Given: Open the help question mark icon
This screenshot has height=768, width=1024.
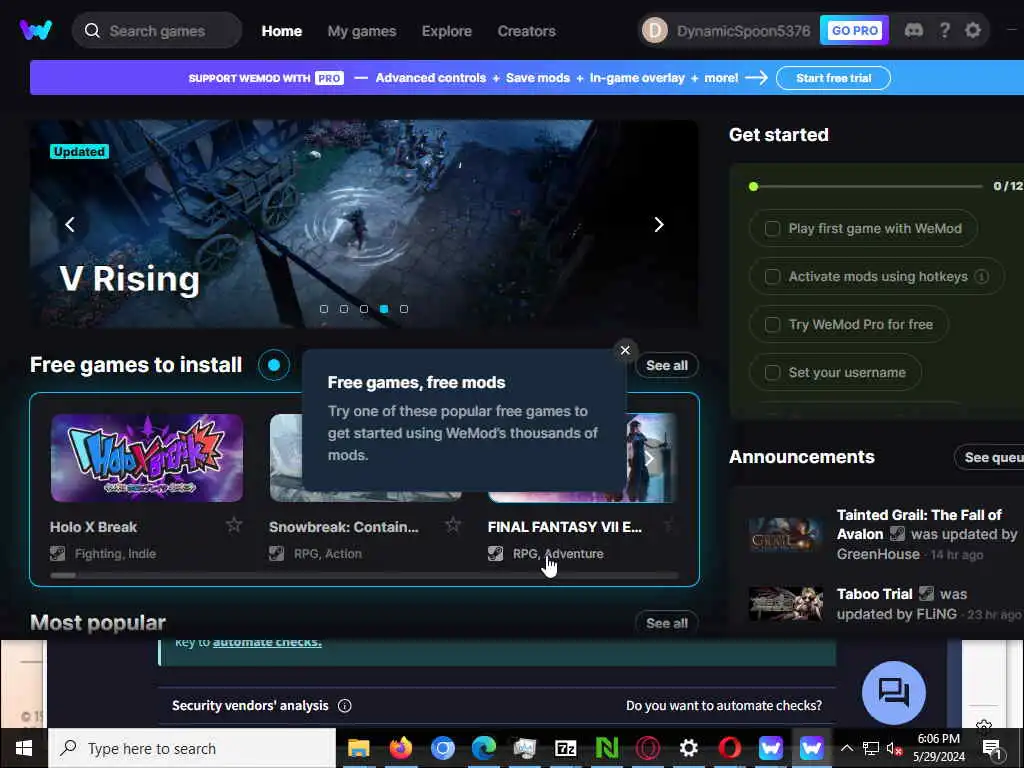Looking at the screenshot, I should click(944, 30).
